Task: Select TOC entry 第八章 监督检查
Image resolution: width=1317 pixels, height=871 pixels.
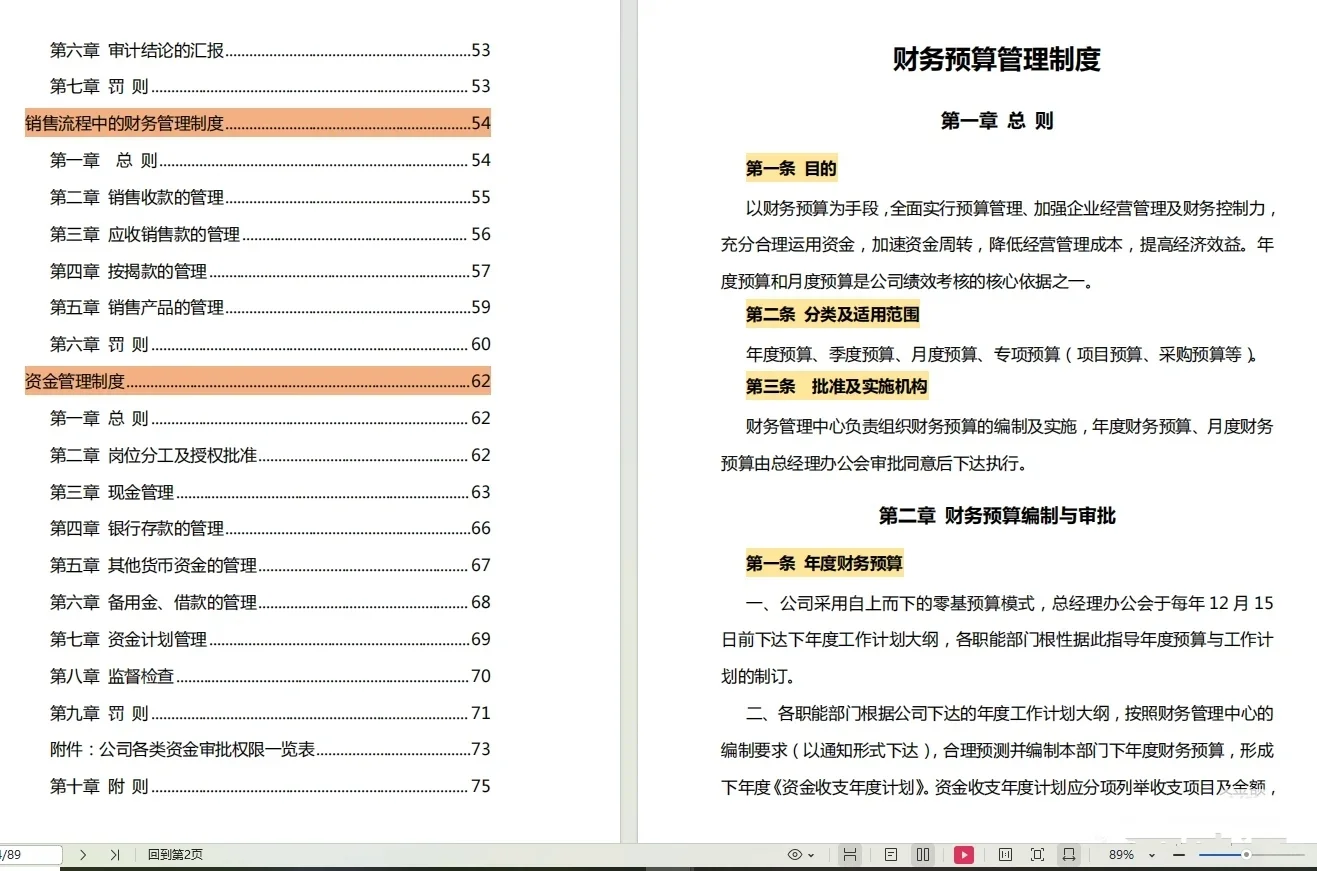Action: [270, 676]
